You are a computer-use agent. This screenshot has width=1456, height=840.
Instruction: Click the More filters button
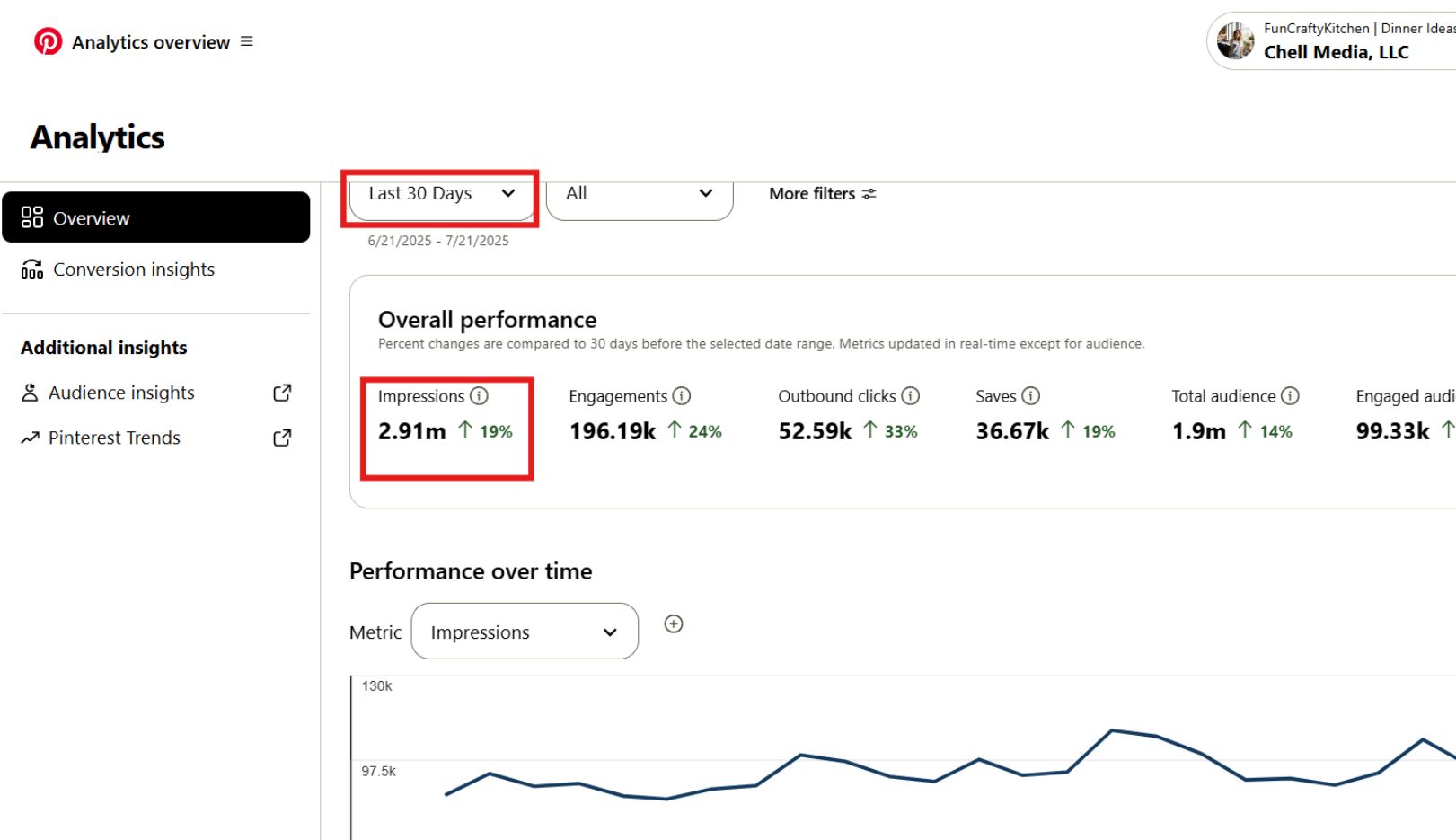coord(822,194)
